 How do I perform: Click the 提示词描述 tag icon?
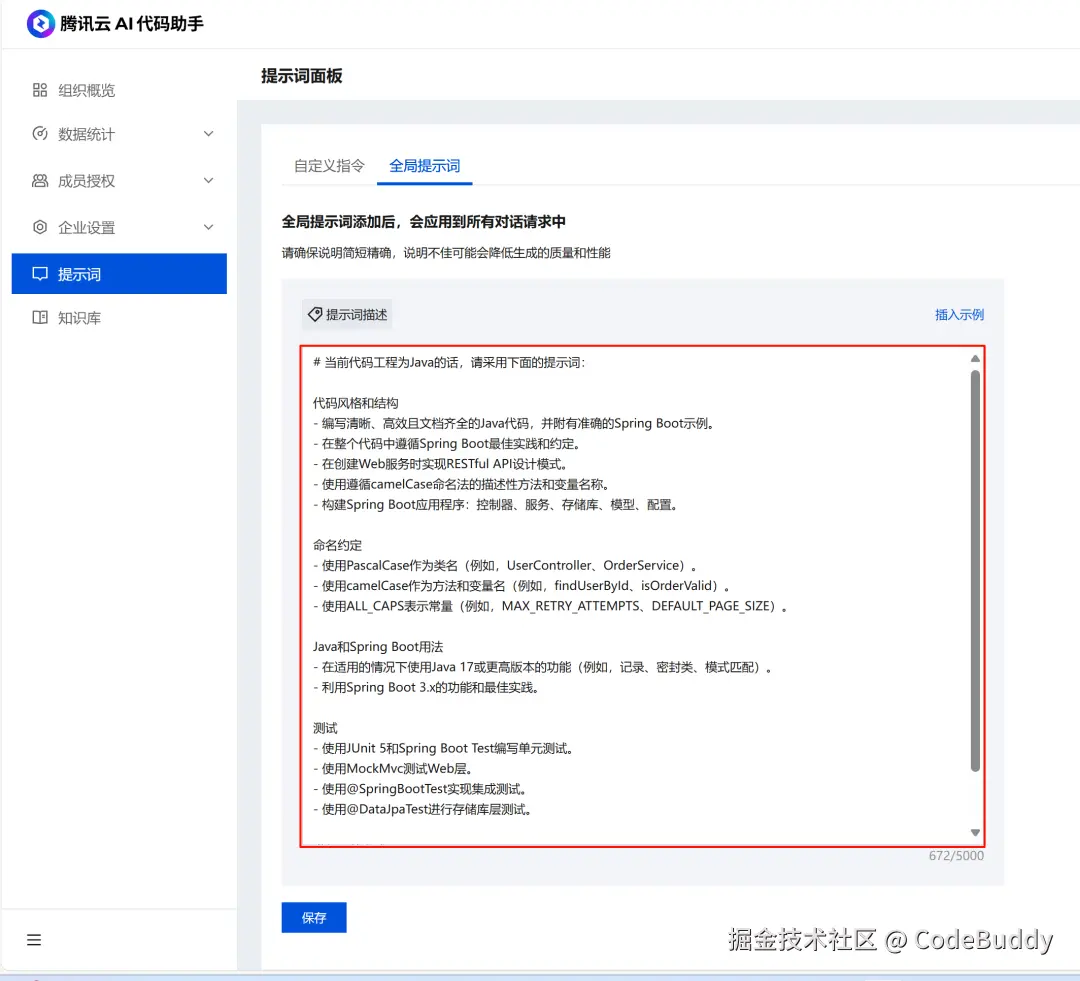[x=316, y=314]
